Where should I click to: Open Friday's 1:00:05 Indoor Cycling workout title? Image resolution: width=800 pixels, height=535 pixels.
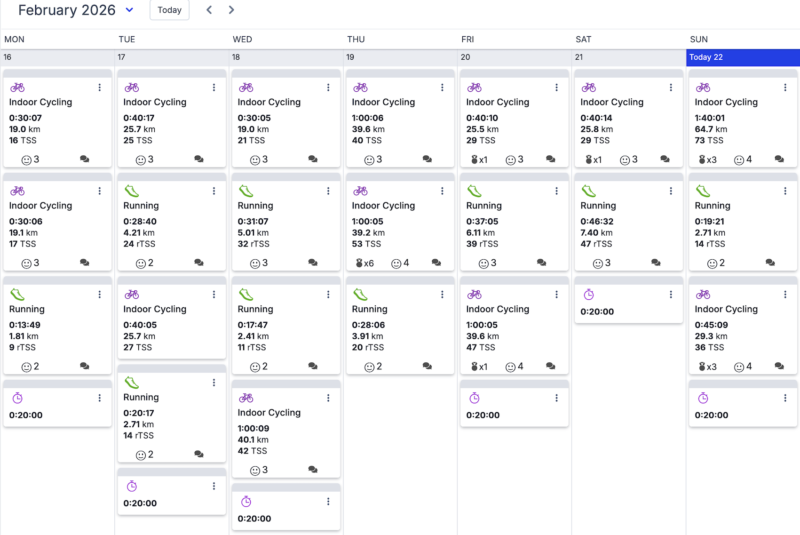(498, 309)
